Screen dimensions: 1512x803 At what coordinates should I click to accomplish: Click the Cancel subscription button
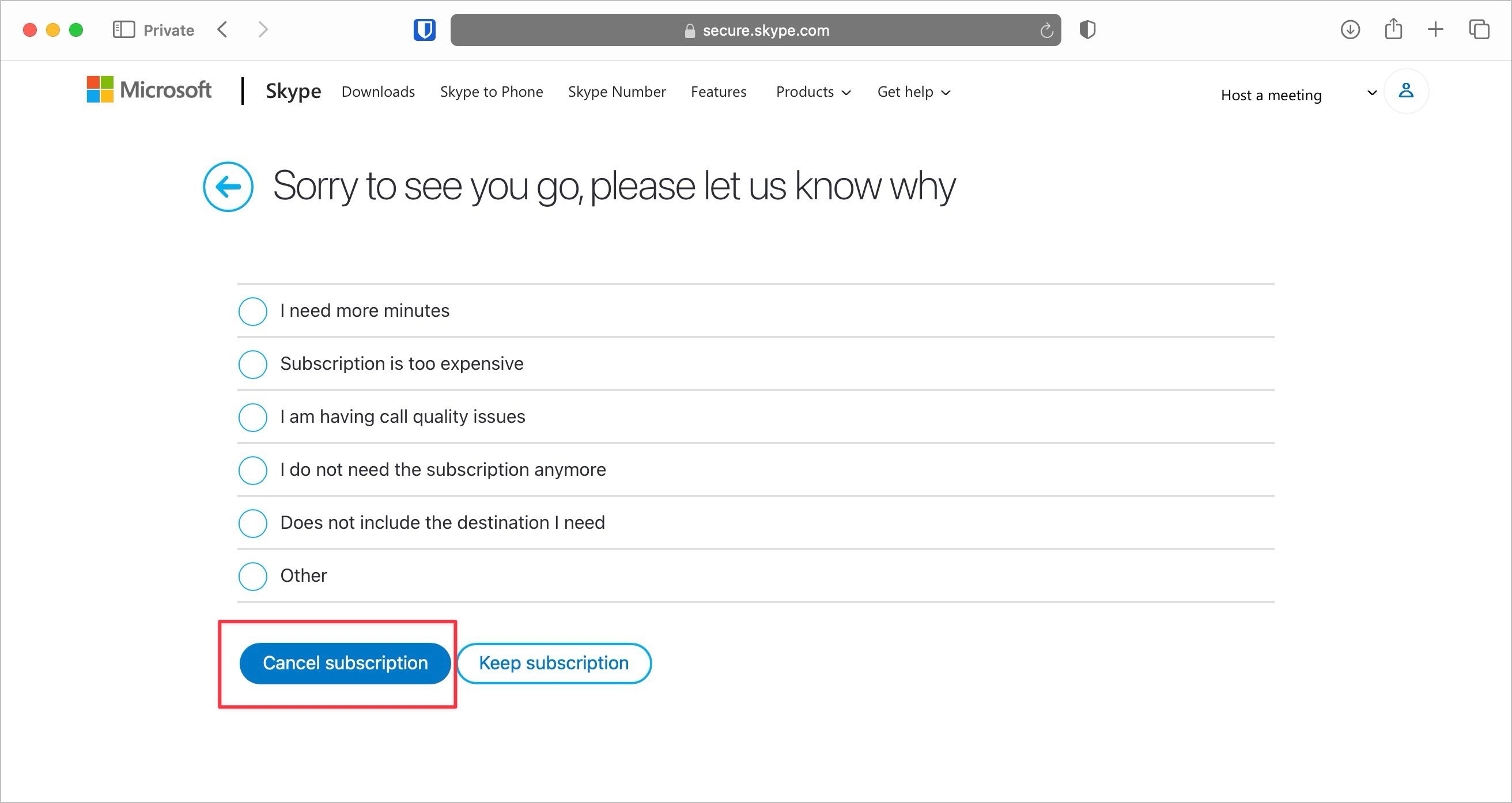345,662
